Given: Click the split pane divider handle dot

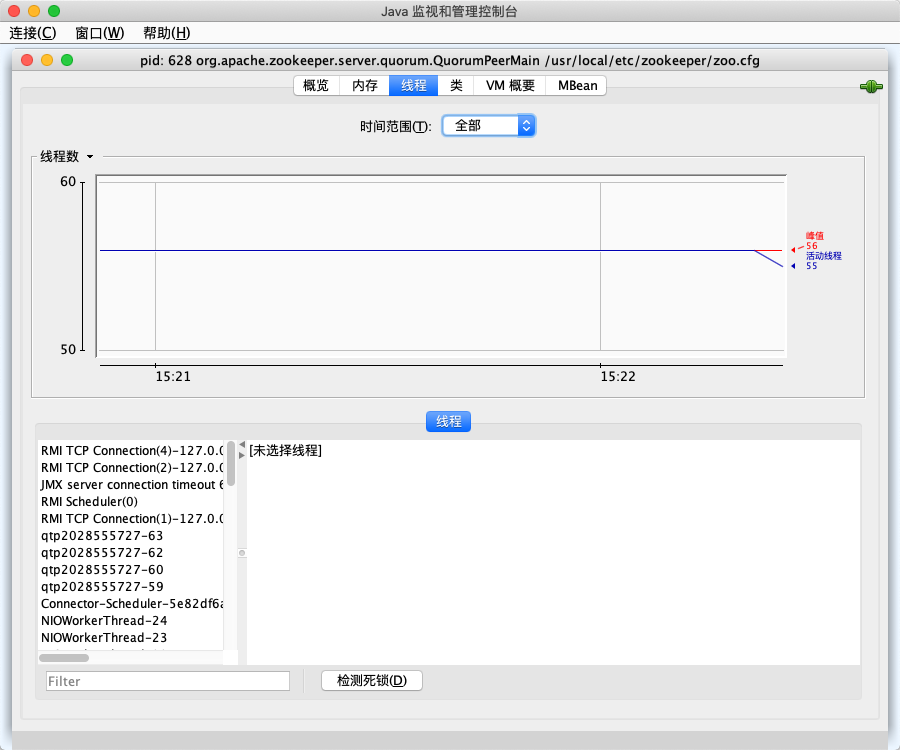Looking at the screenshot, I should pos(242,553).
